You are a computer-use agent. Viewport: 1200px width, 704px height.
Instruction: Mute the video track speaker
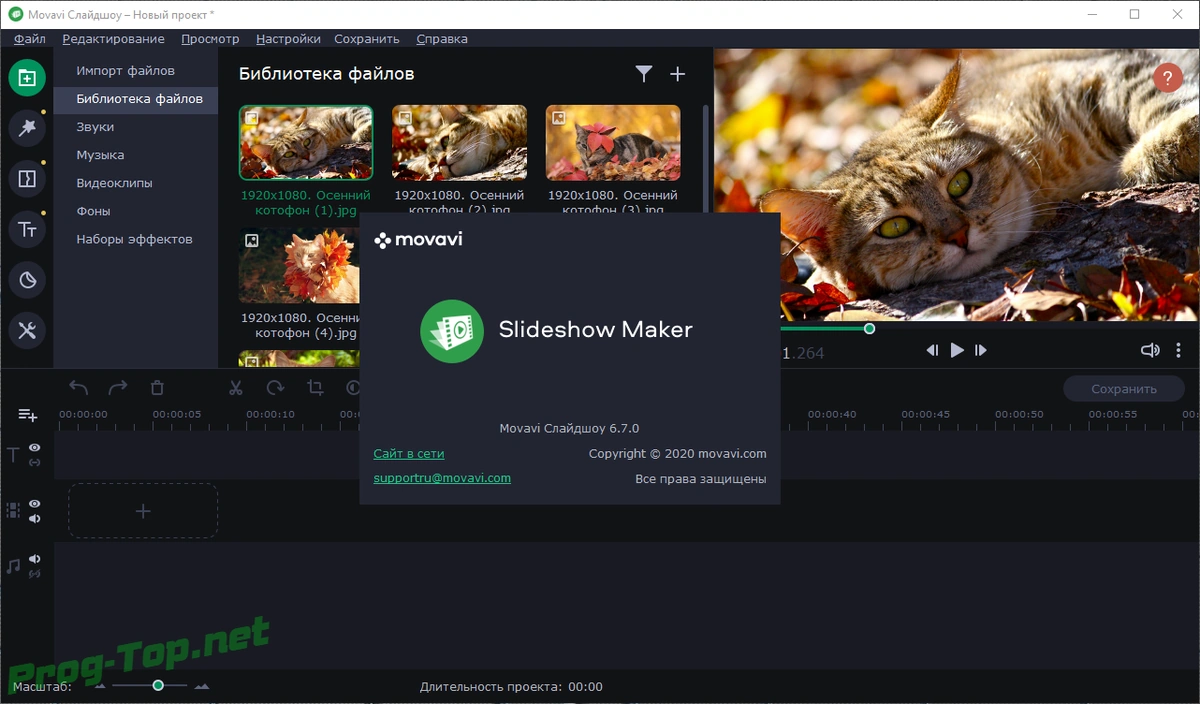coord(35,518)
